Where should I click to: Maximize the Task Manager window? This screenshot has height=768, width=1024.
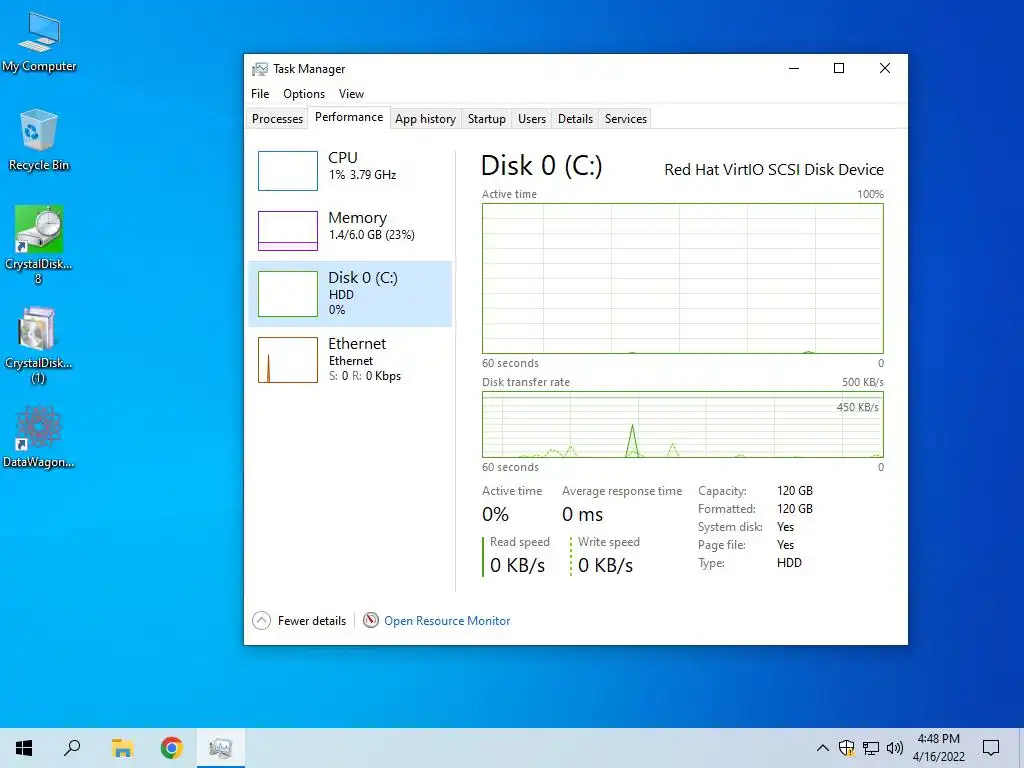[x=839, y=68]
